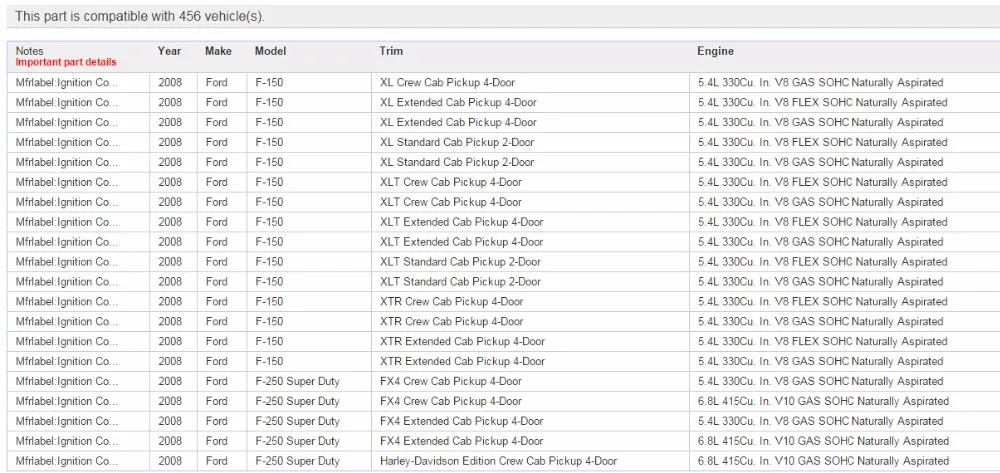Click engine cell of XL Crew Cab row

[845, 83]
